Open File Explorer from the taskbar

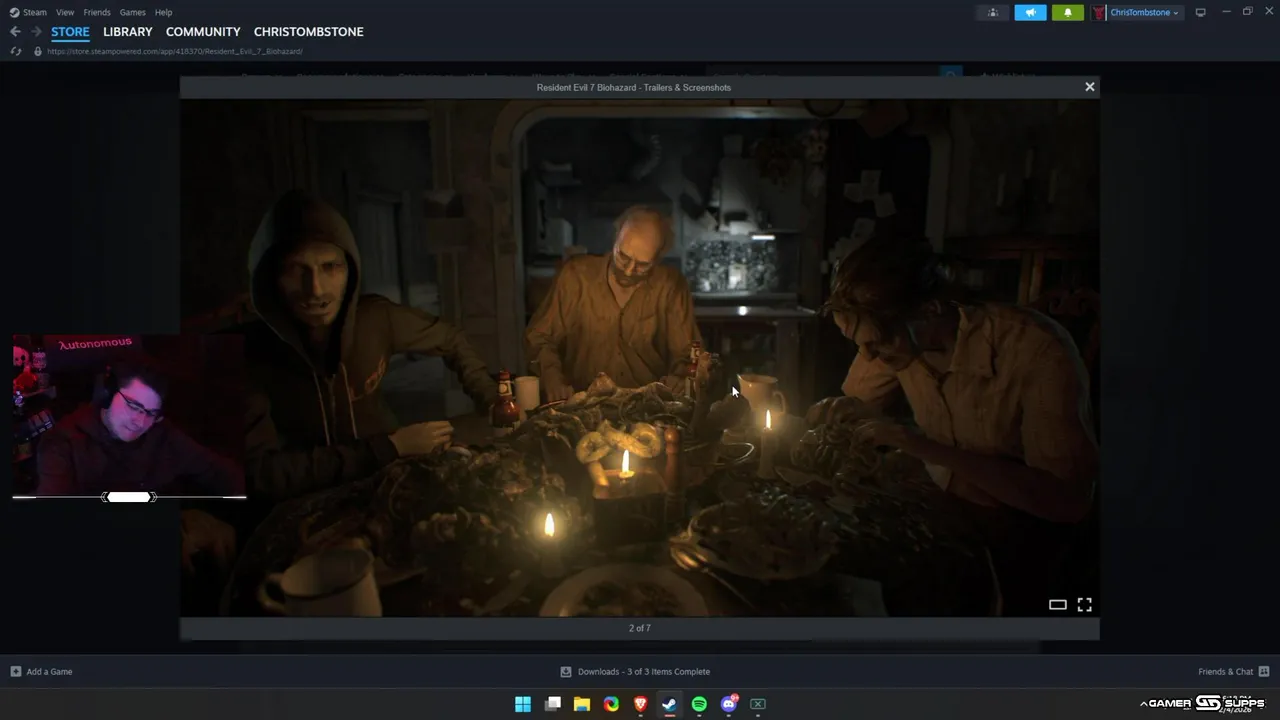pyautogui.click(x=582, y=704)
